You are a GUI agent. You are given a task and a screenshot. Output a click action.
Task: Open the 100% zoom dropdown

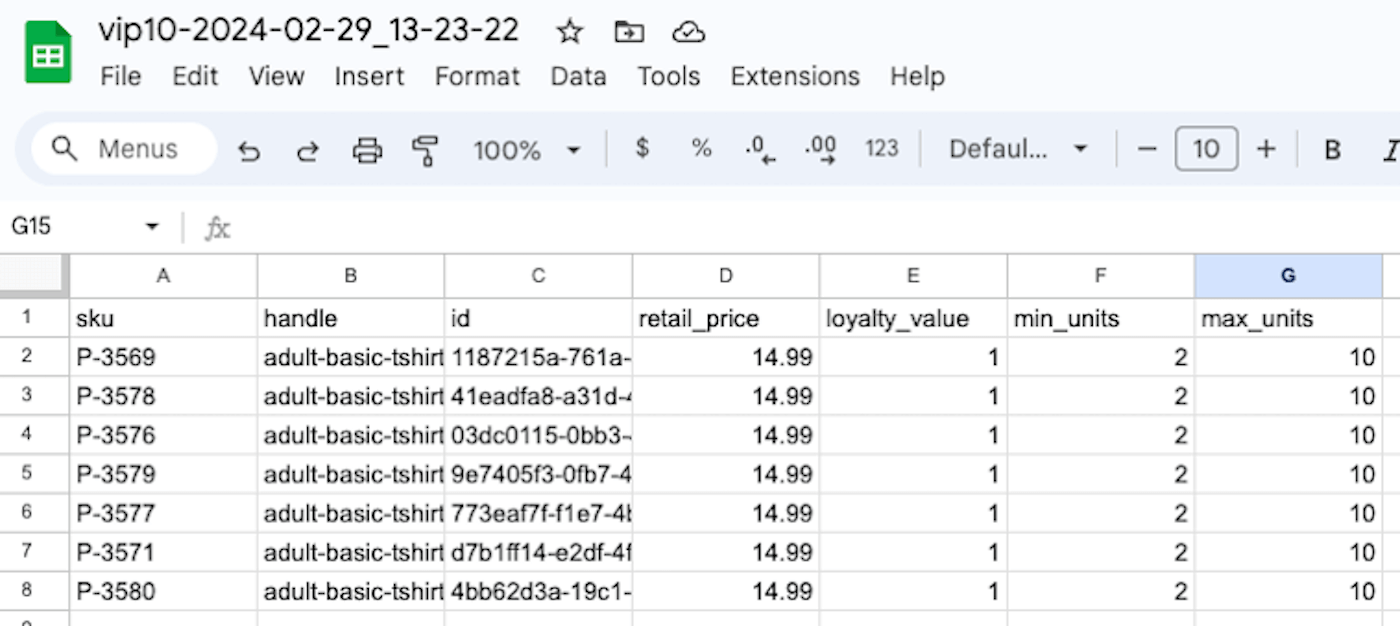pos(527,150)
